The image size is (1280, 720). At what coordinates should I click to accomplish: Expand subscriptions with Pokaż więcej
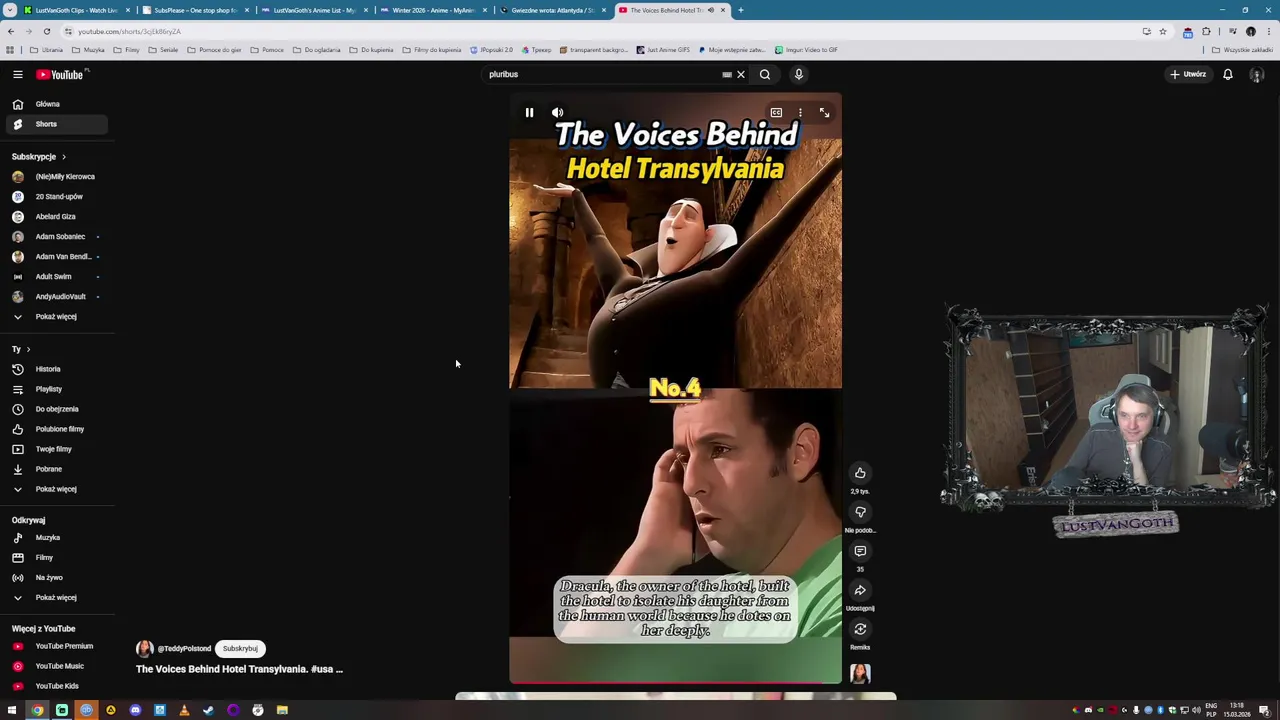click(x=55, y=316)
